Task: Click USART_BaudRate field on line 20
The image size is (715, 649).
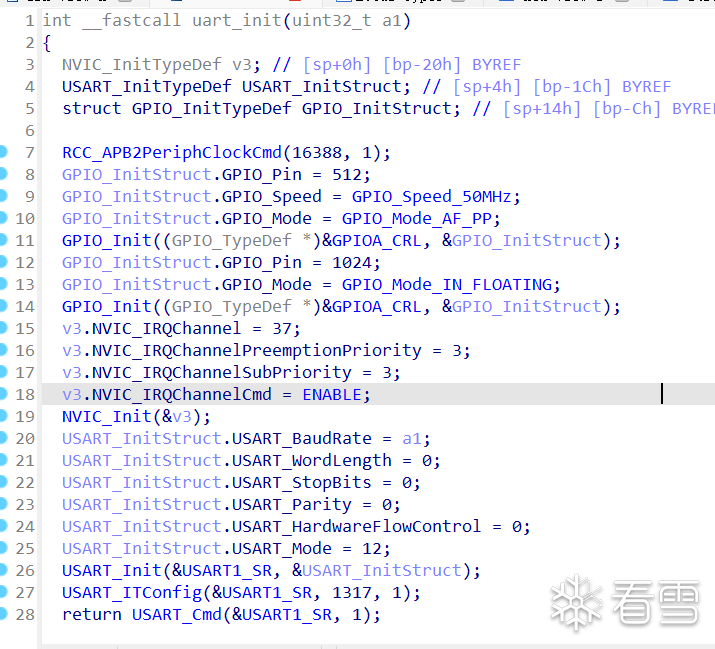Action: click(x=302, y=439)
